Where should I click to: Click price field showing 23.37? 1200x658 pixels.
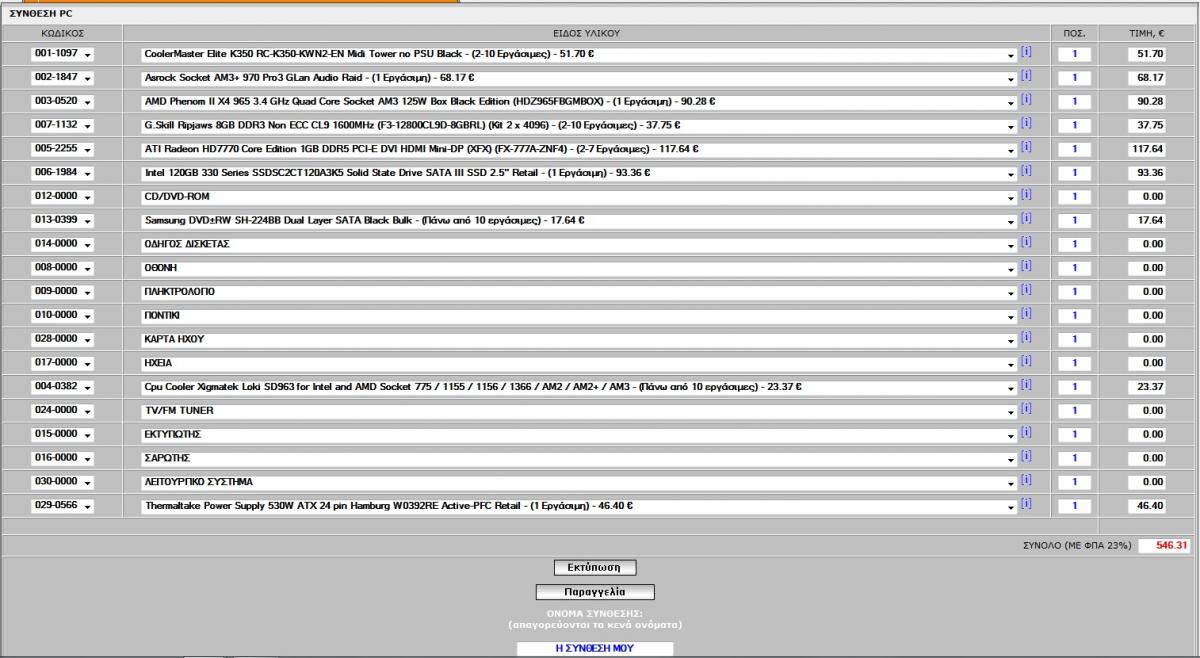1146,387
